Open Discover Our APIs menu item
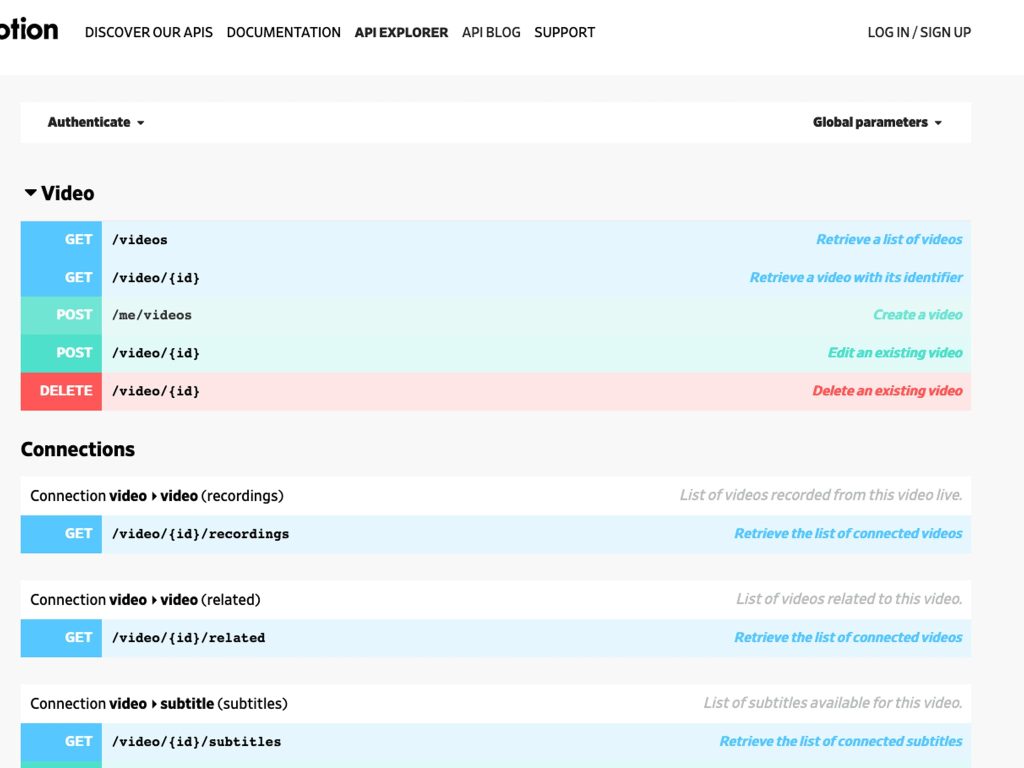This screenshot has width=1024, height=768. [149, 32]
